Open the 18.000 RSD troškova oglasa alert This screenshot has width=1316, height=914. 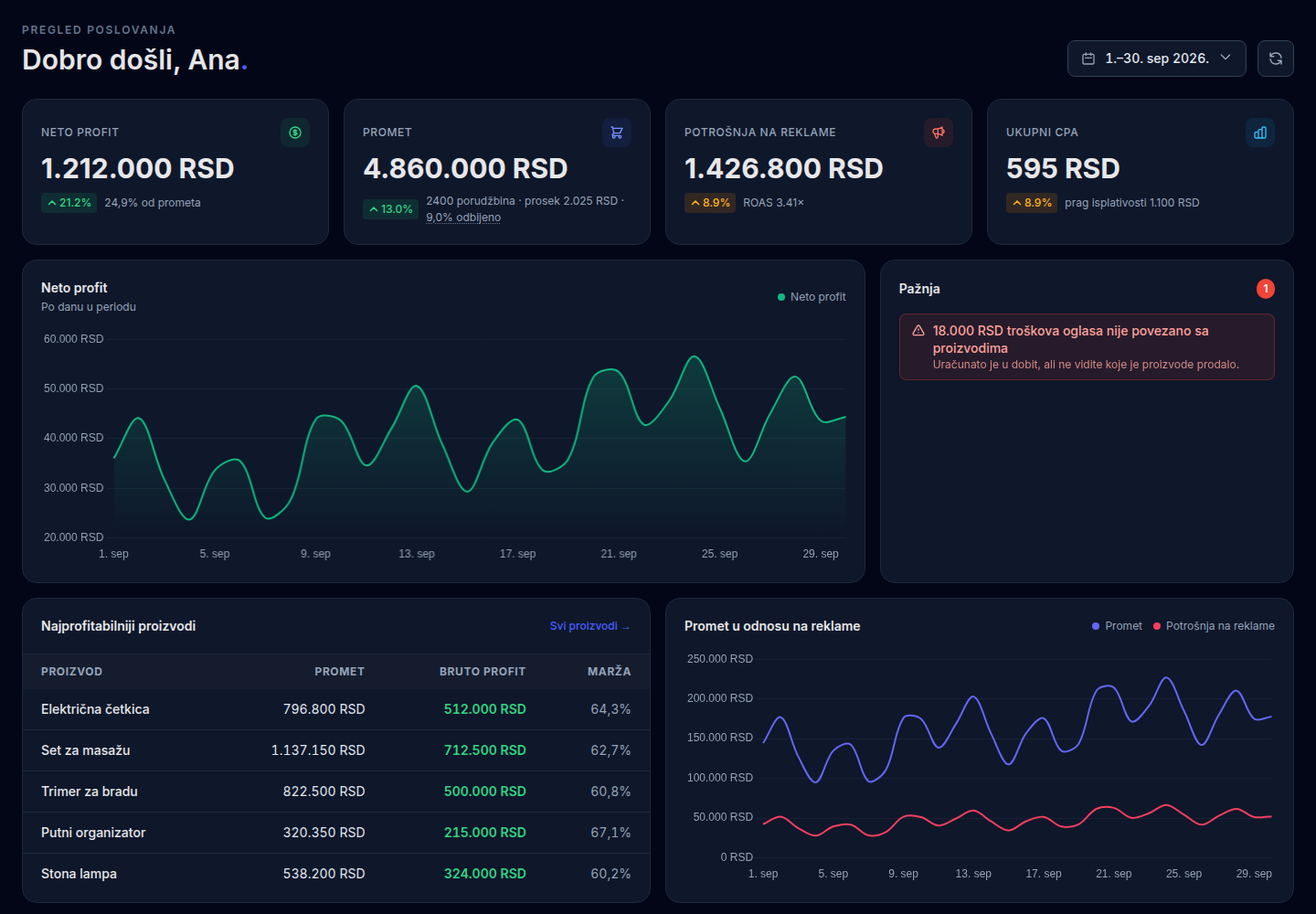click(x=1087, y=346)
